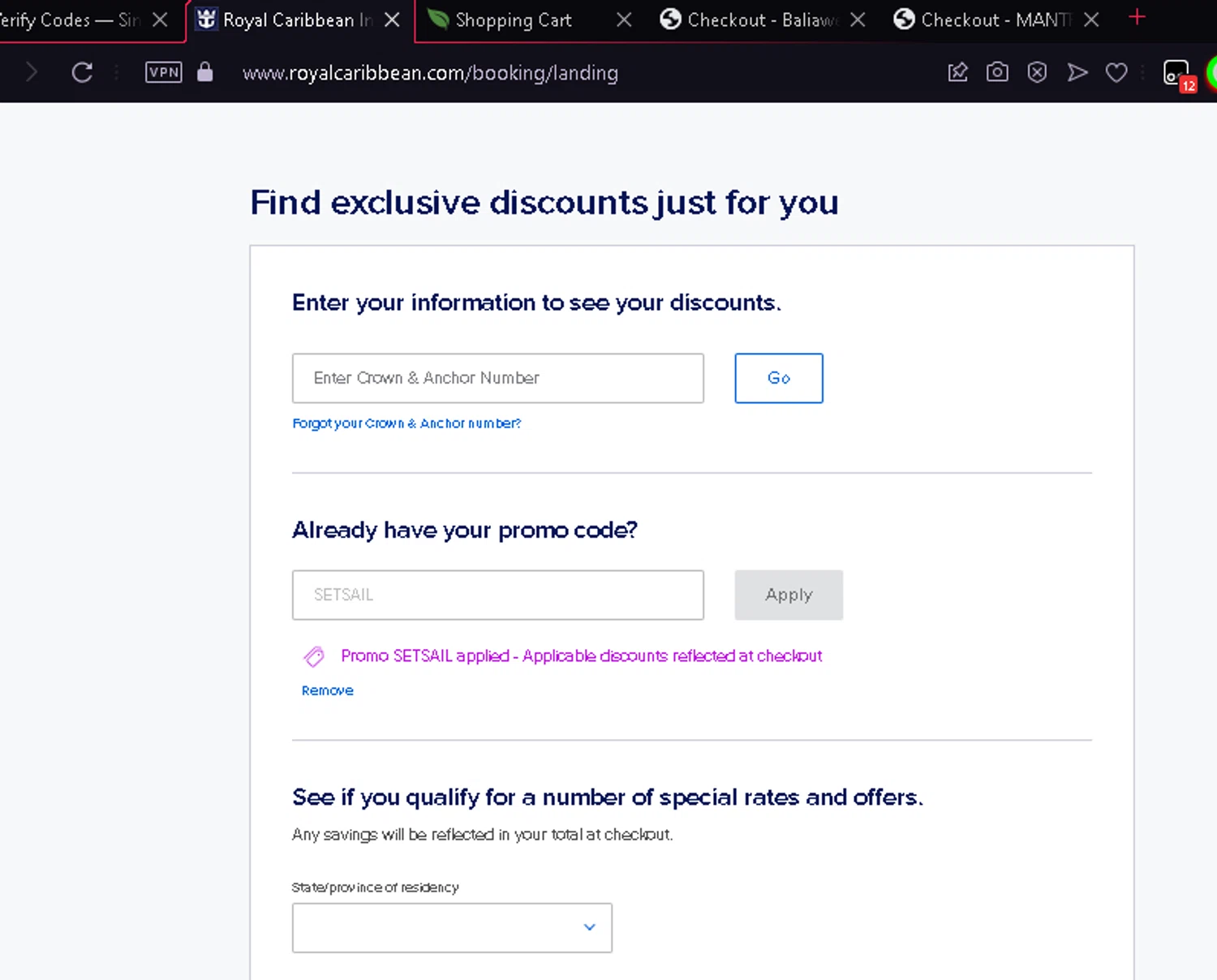Toggle the VPN badge in address bar
Image resolution: width=1217 pixels, height=980 pixels.
[x=163, y=72]
